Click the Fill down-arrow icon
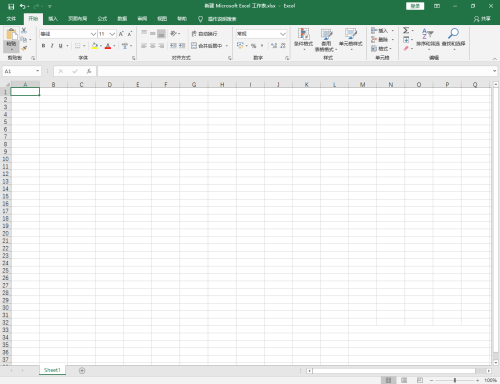 (x=406, y=40)
